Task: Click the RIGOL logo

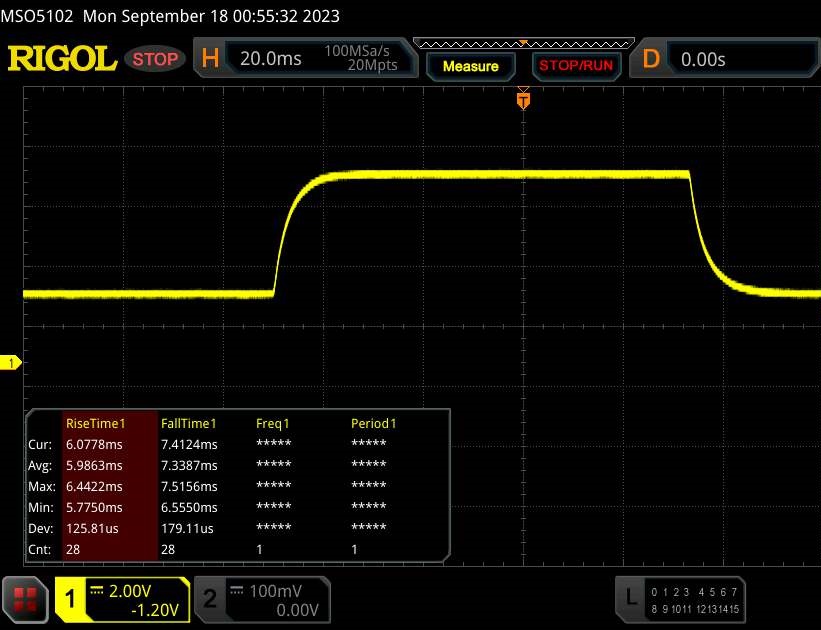Action: coord(62,58)
